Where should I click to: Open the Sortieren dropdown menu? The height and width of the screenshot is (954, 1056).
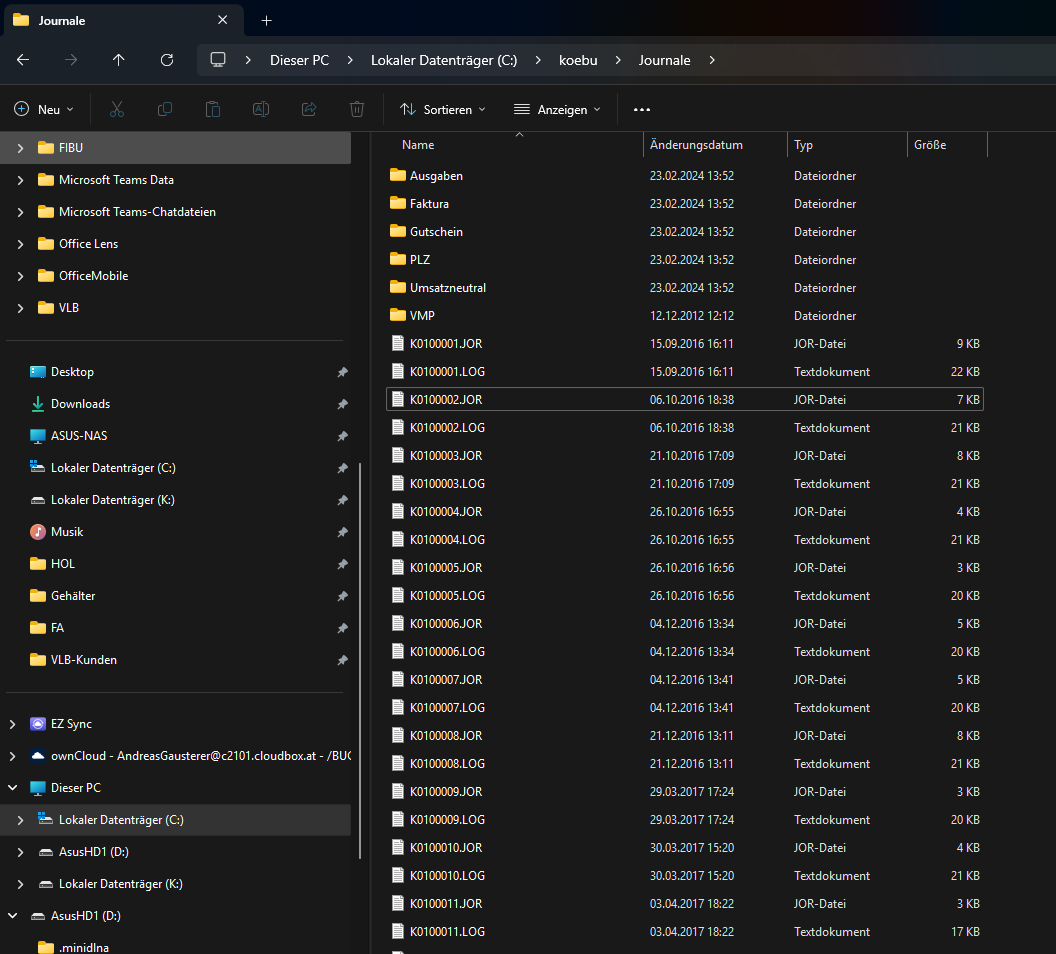pyautogui.click(x=442, y=109)
